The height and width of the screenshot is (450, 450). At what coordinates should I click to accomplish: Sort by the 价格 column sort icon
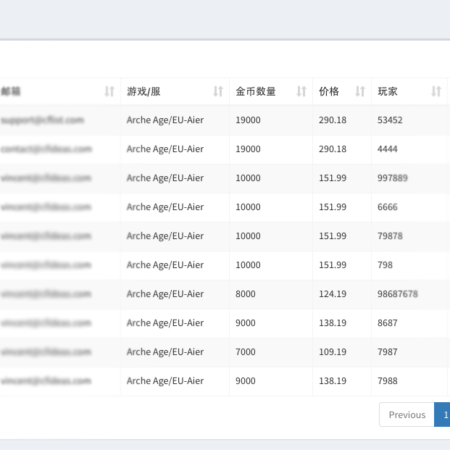pos(360,91)
